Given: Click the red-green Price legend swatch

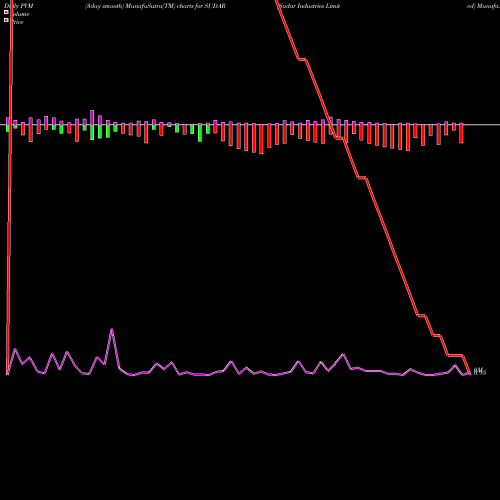Looking at the screenshot, I should click(x=6, y=20).
